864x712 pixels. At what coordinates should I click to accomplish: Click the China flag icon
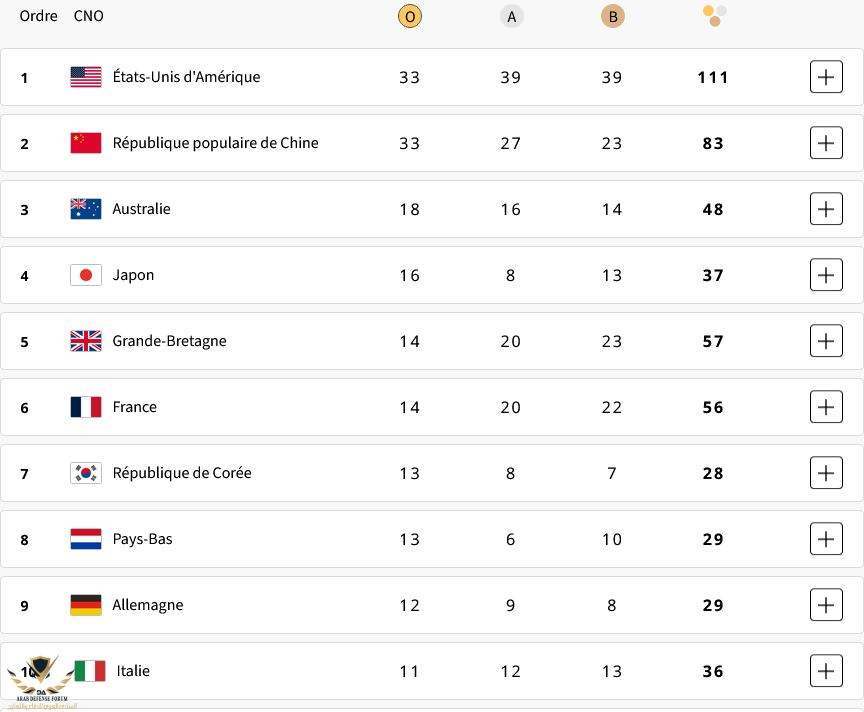[x=86, y=143]
